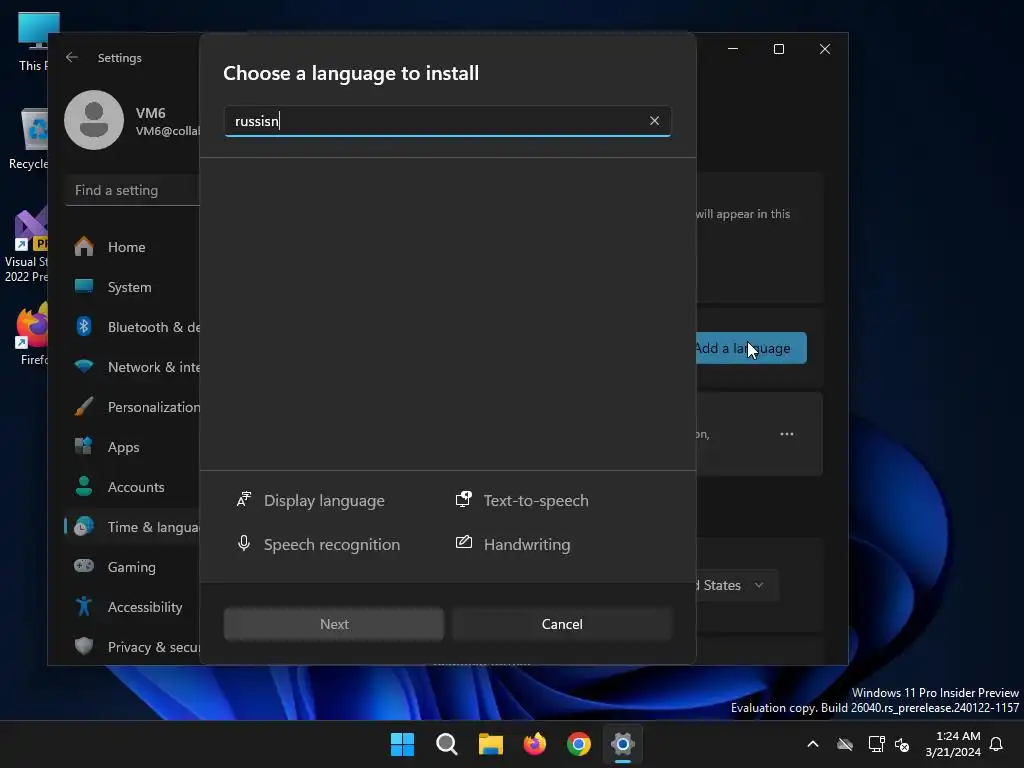Select Time & language in the sidebar
Screen dimensions: 1024x768
coord(133,526)
